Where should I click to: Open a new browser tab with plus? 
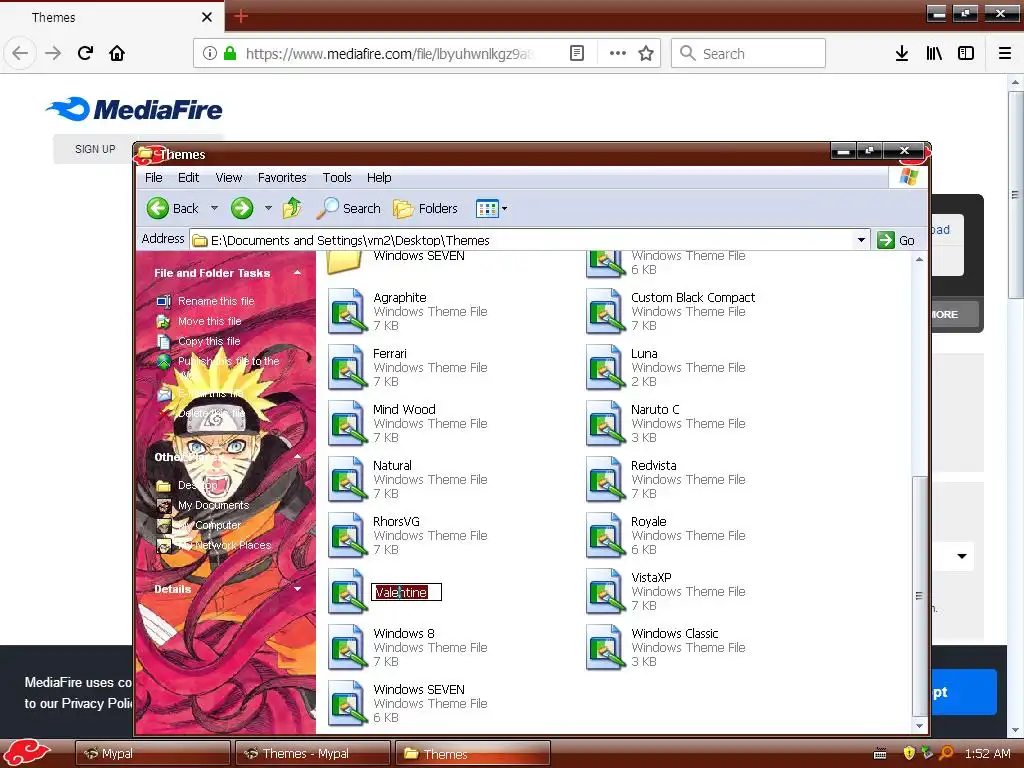(x=241, y=16)
